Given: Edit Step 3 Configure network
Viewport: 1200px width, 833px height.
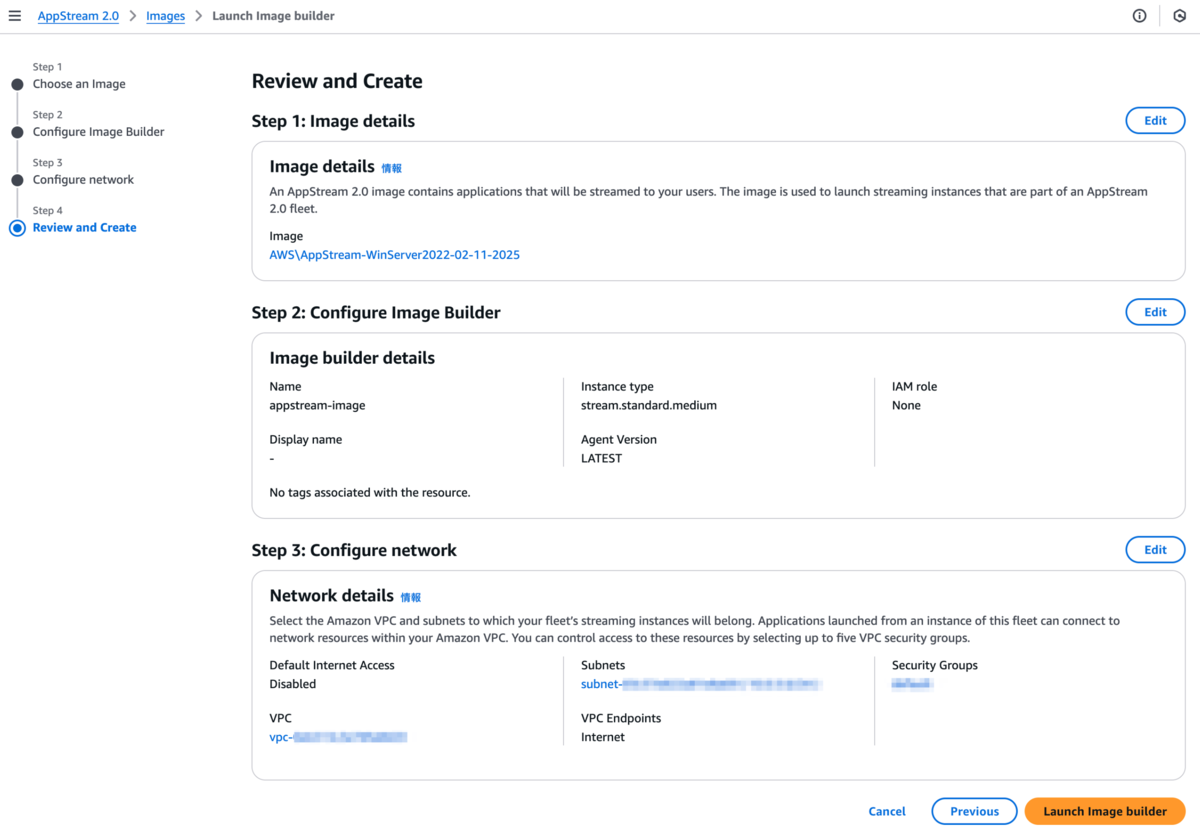Looking at the screenshot, I should click(1155, 550).
